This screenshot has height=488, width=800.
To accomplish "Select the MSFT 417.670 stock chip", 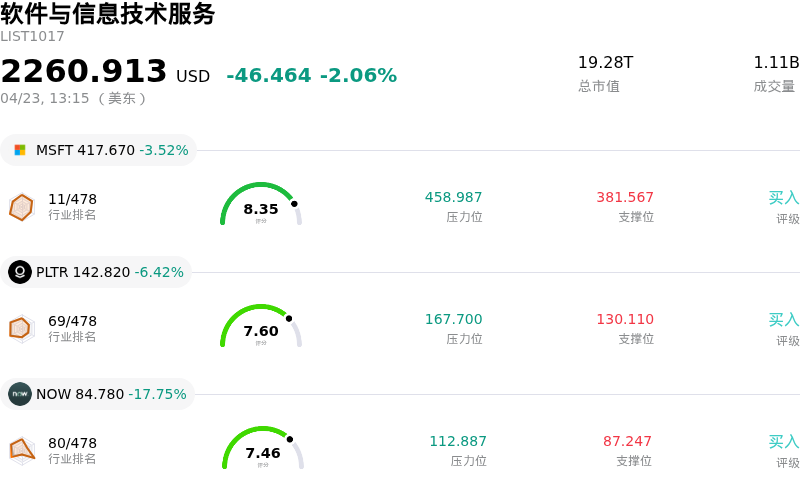I will pos(98,150).
